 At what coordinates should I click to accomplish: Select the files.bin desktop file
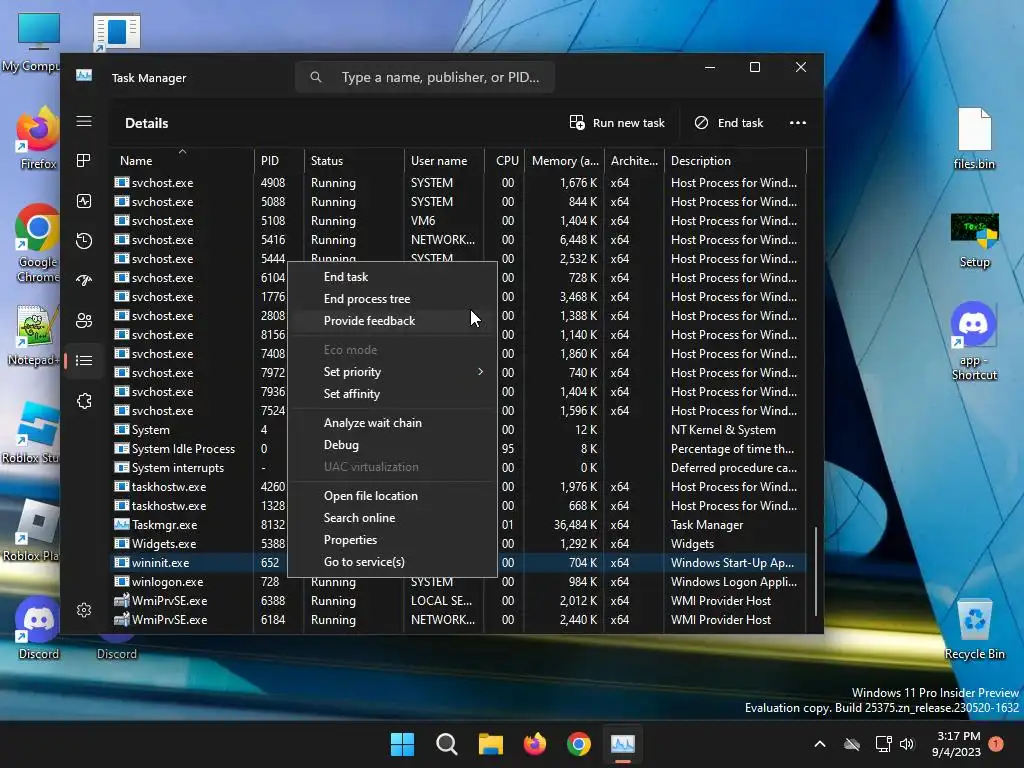(x=974, y=138)
